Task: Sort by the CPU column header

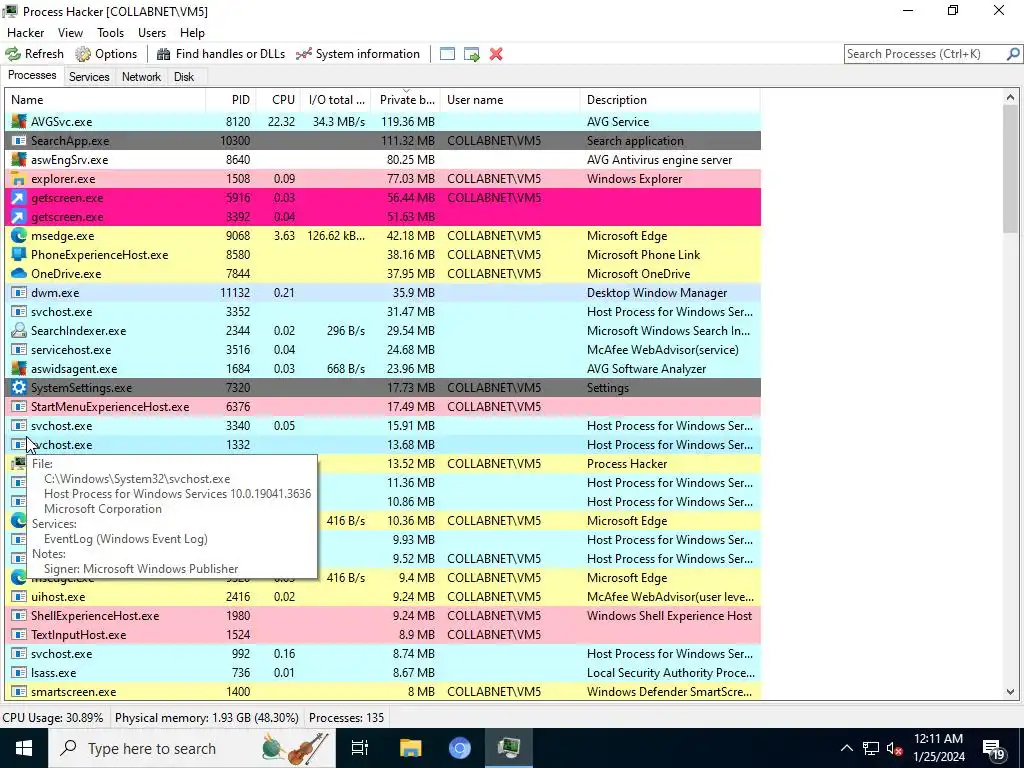Action: tap(279, 100)
